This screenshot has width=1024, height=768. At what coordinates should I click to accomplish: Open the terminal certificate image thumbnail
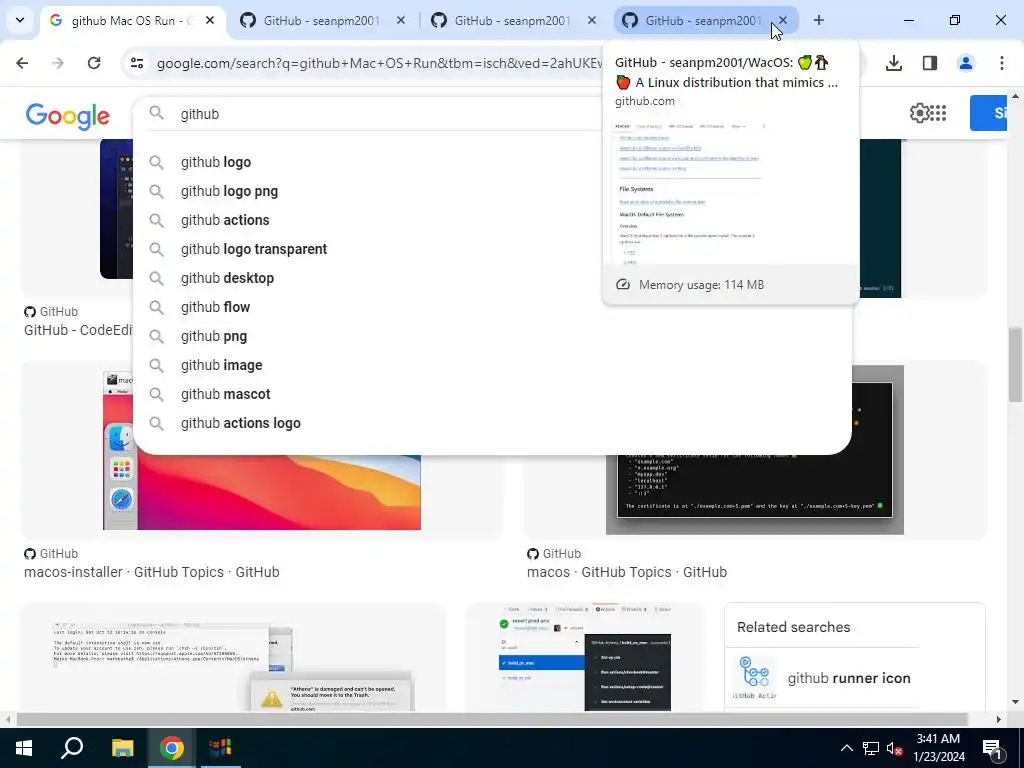[x=755, y=493]
